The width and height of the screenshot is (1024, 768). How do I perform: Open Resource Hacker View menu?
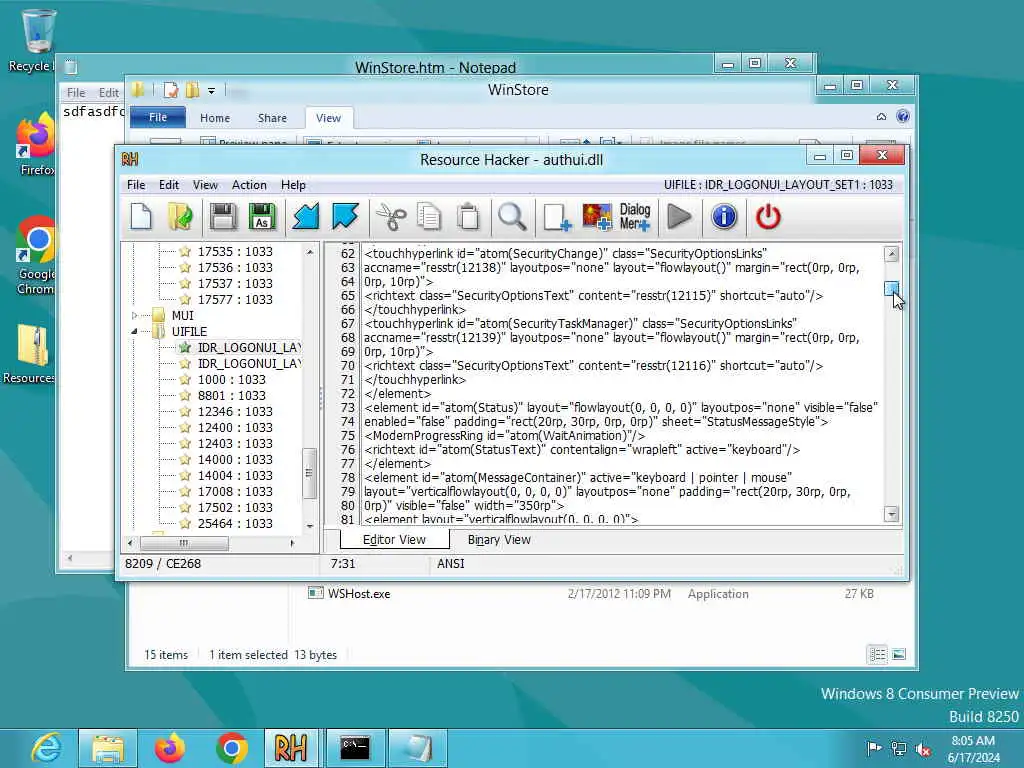pyautogui.click(x=205, y=185)
